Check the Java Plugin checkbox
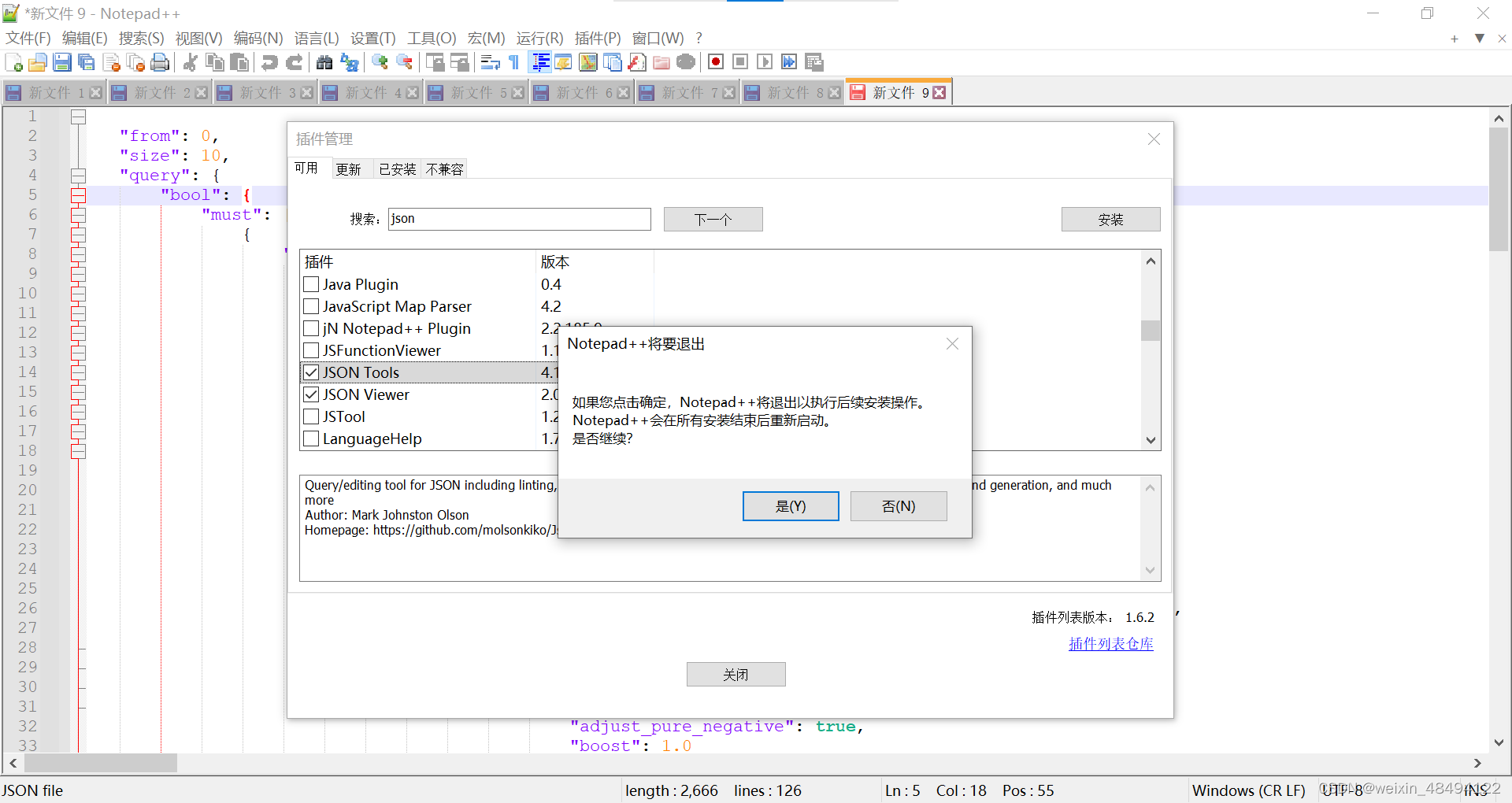 coord(311,284)
